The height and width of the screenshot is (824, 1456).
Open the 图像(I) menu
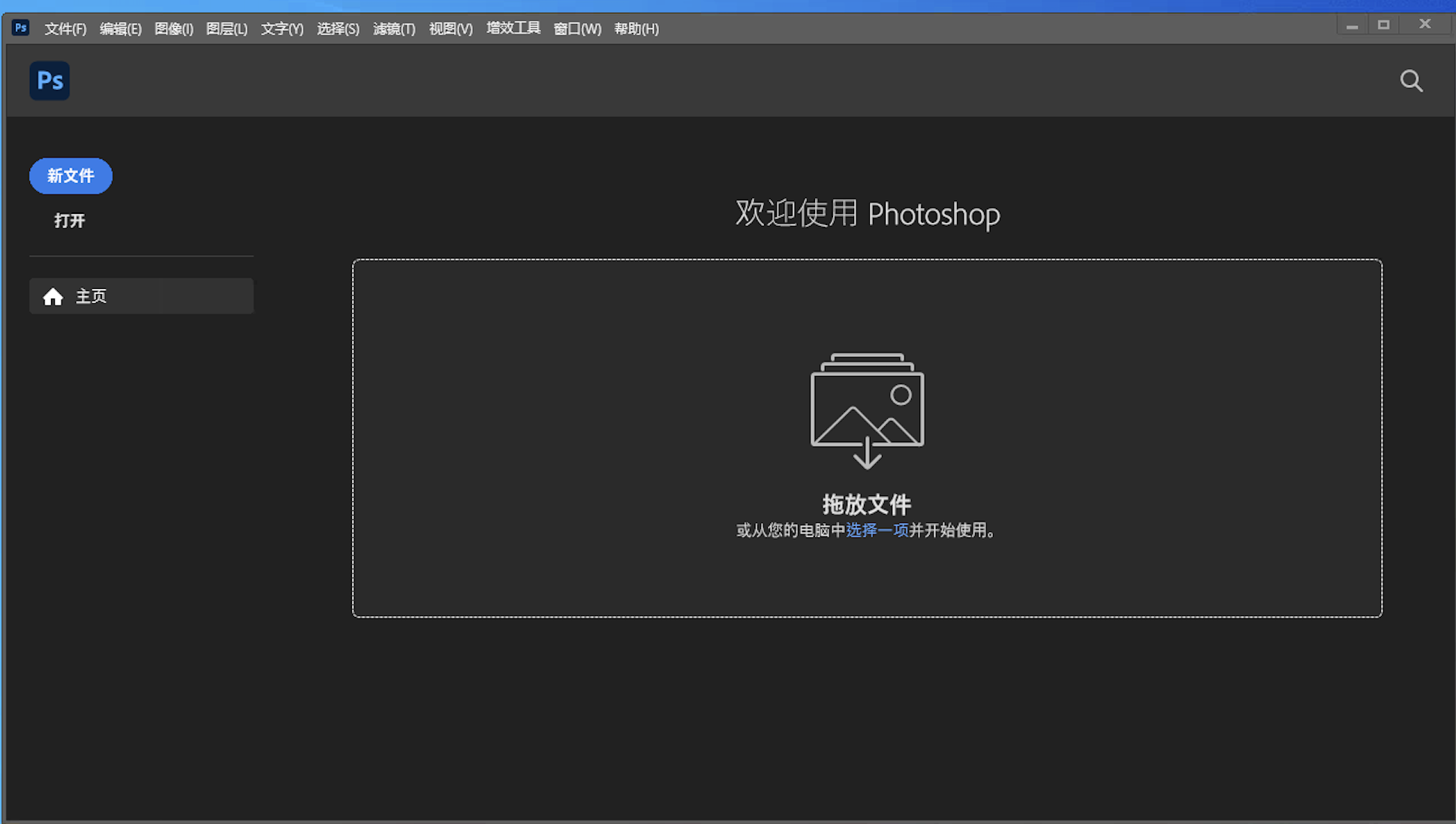point(173,29)
